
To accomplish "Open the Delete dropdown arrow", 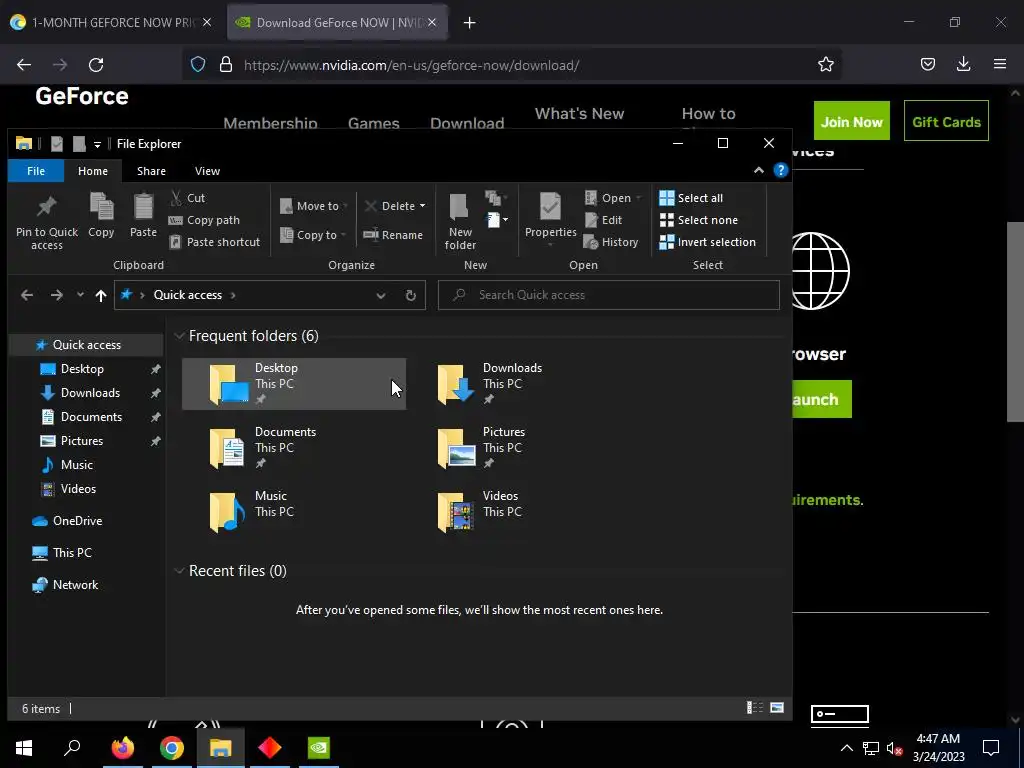I will (423, 206).
